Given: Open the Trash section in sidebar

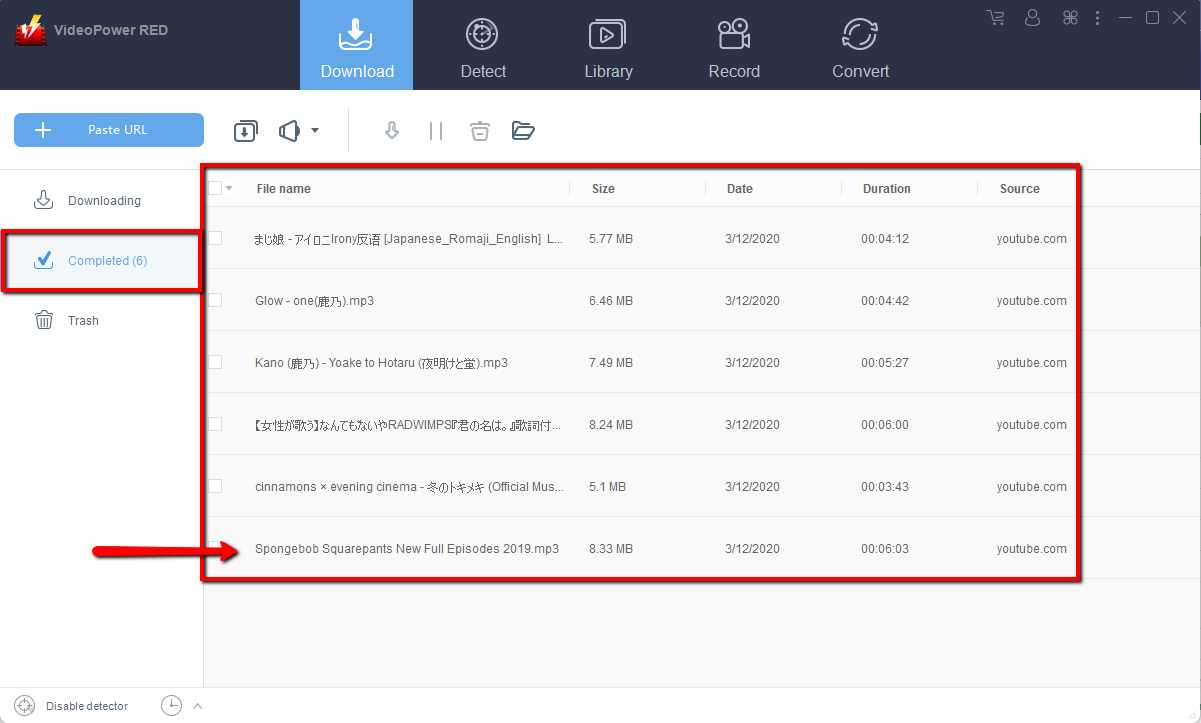Looking at the screenshot, I should pyautogui.click(x=83, y=321).
